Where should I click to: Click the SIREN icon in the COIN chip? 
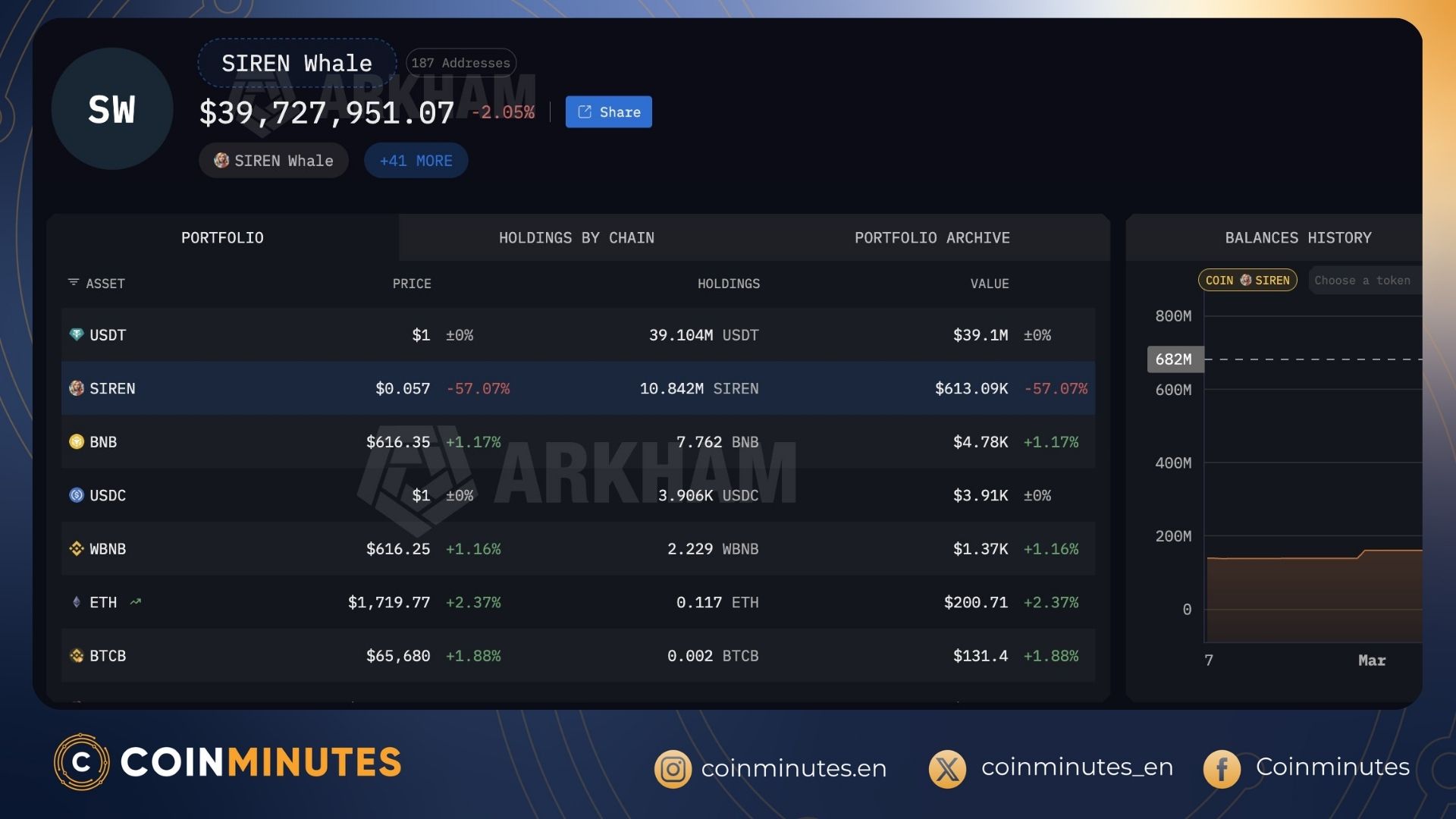tap(1246, 280)
